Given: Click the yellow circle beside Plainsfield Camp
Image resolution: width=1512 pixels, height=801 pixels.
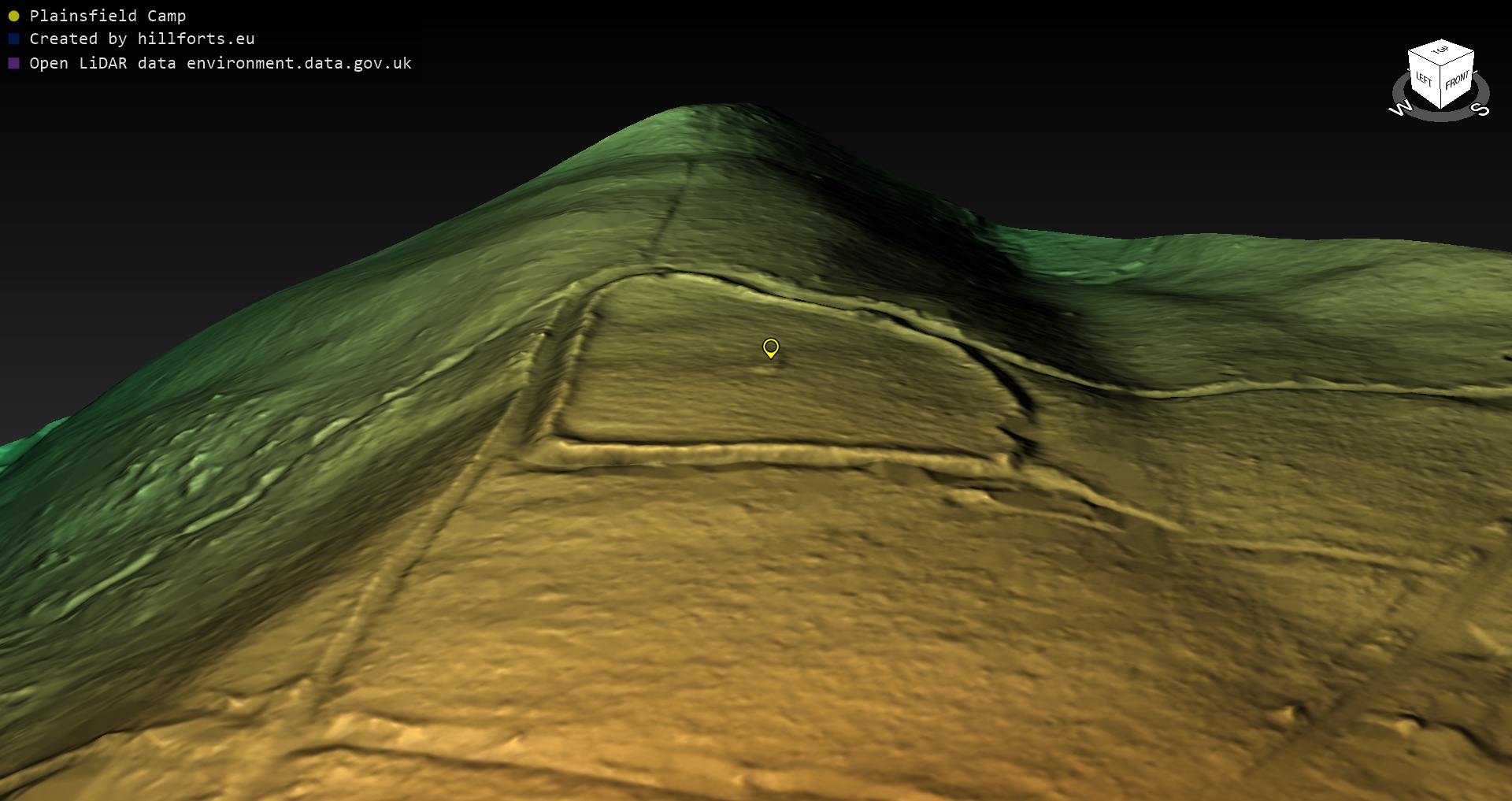Looking at the screenshot, I should (13, 16).
